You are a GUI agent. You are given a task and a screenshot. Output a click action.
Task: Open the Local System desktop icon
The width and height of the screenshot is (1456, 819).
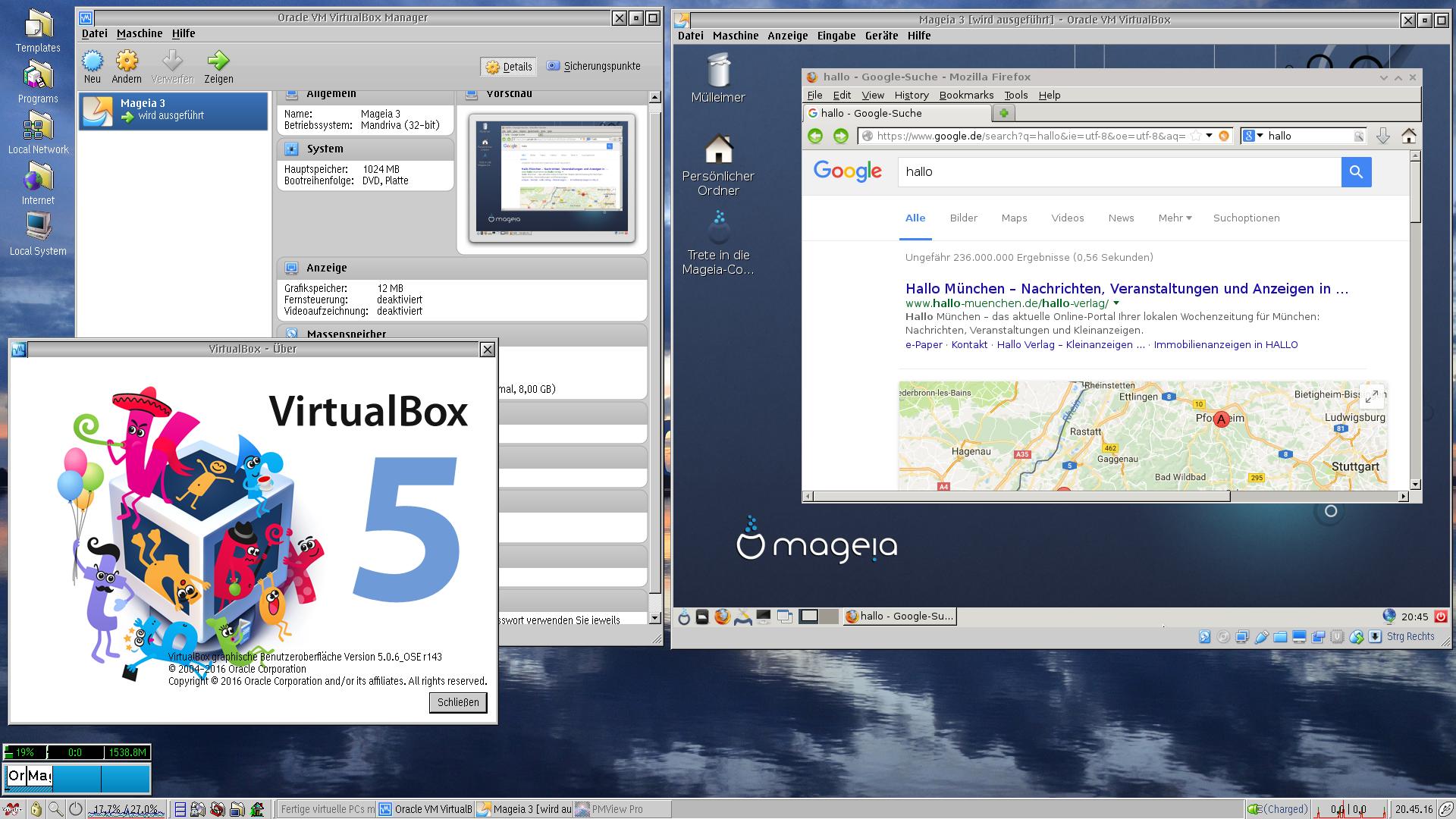point(38,227)
